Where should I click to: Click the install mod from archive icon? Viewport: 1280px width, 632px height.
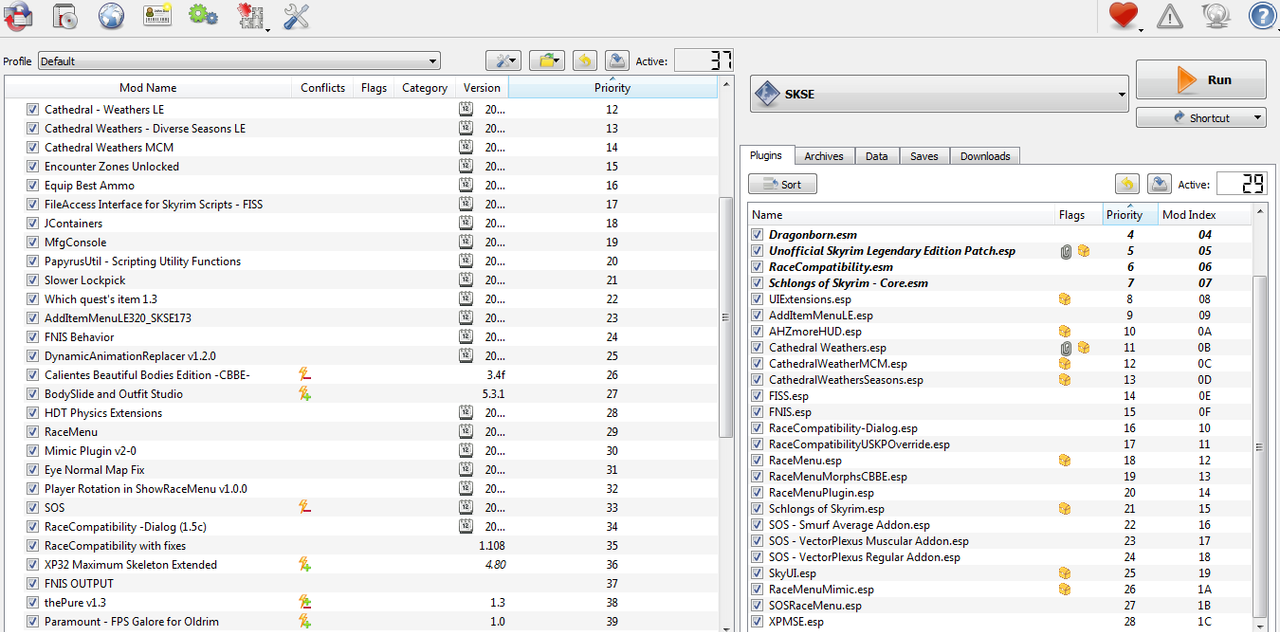64,15
